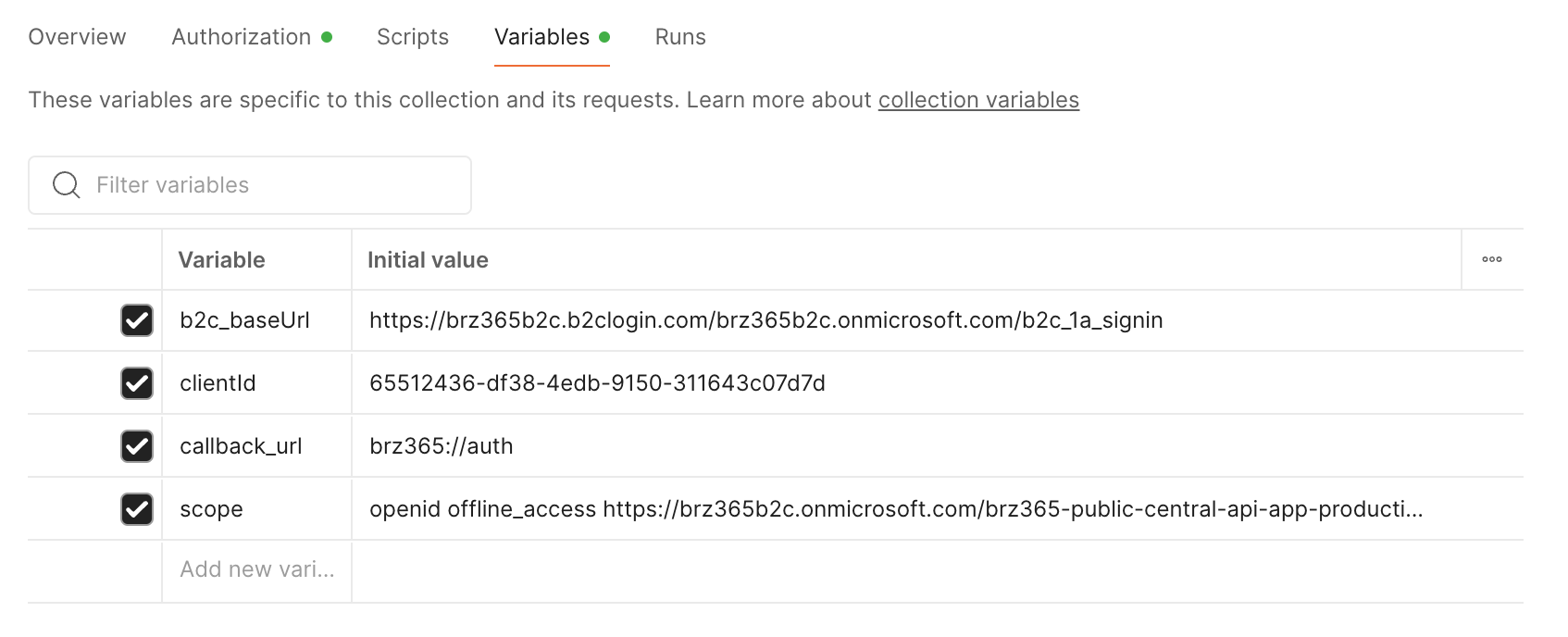
Task: Click the Add new variable field
Action: (256, 569)
